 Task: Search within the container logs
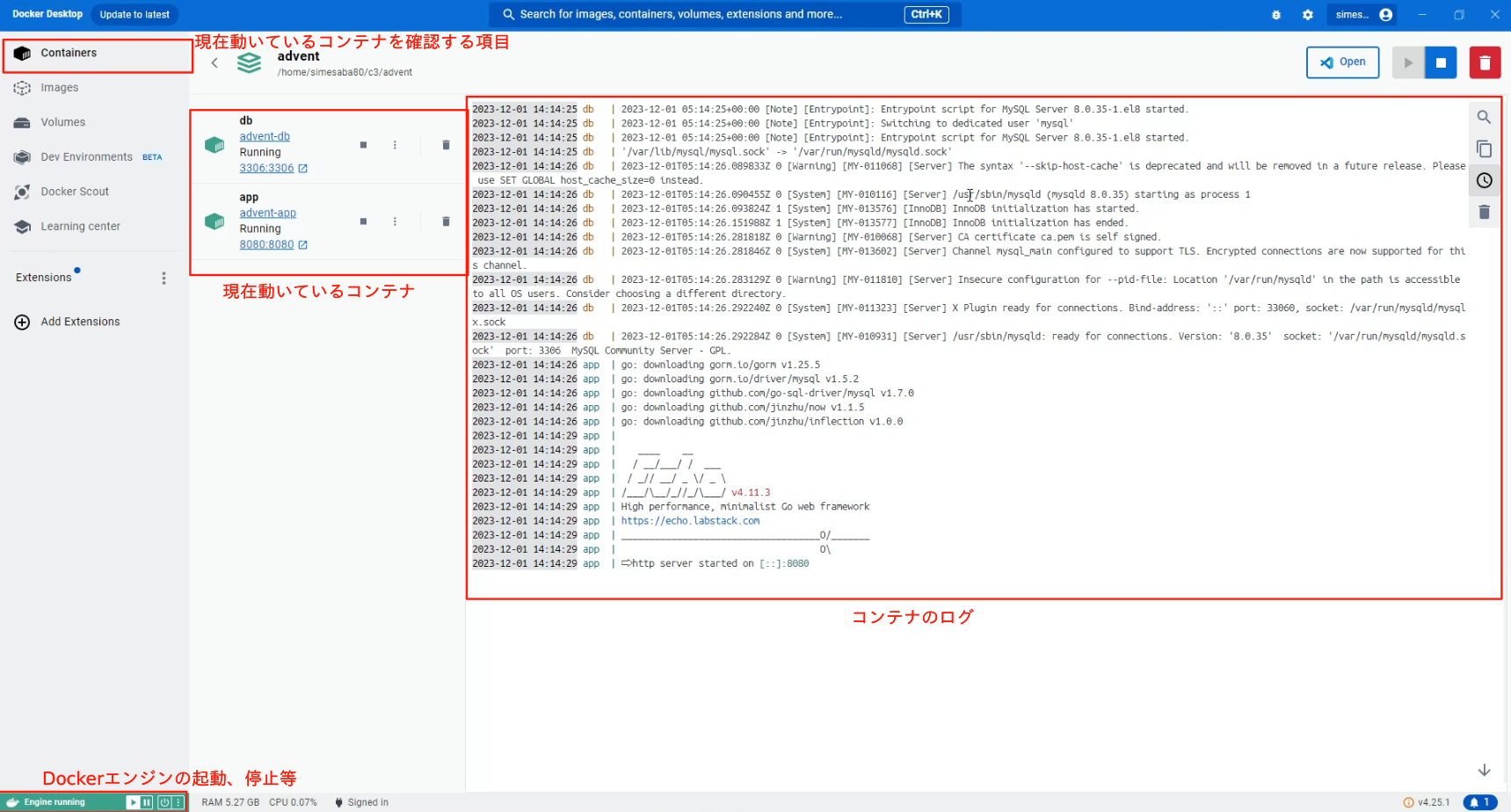pyautogui.click(x=1484, y=116)
